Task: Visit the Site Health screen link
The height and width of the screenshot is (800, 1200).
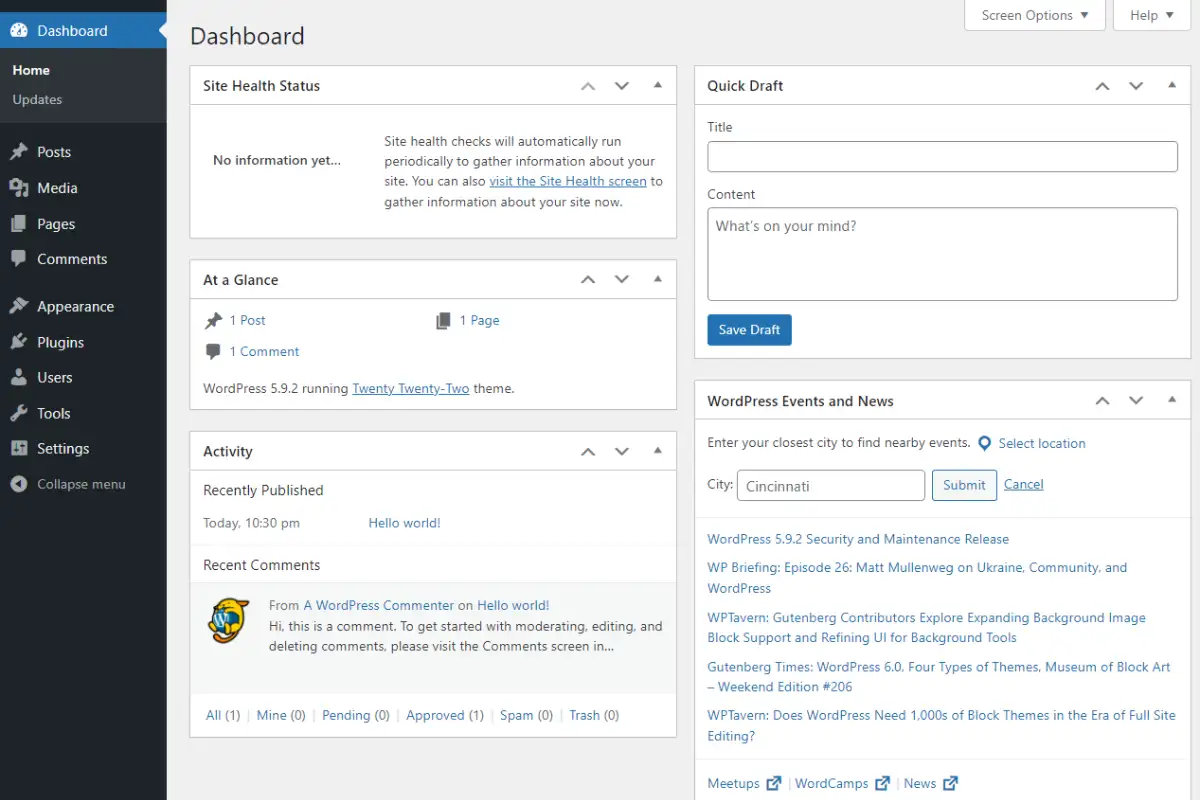Action: 568,181
